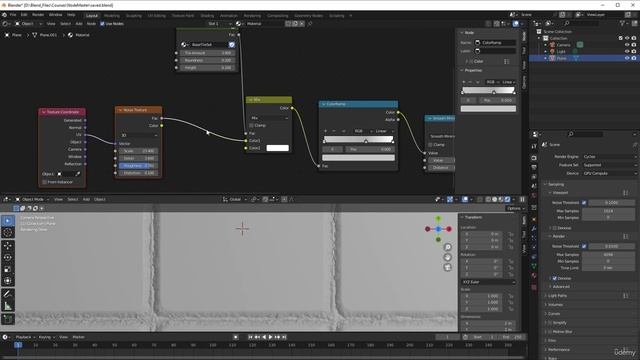Click the ColorRamp Name field in sidebar

pos(495,42)
